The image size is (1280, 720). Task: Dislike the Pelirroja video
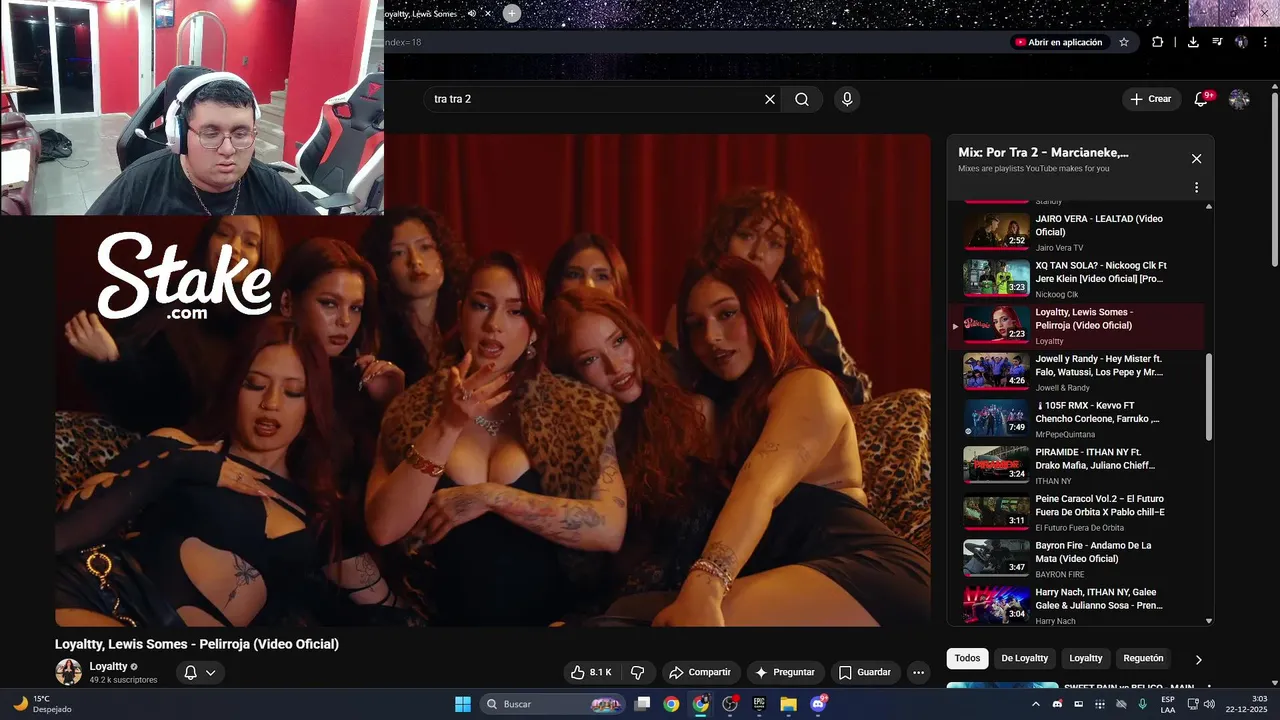click(637, 672)
